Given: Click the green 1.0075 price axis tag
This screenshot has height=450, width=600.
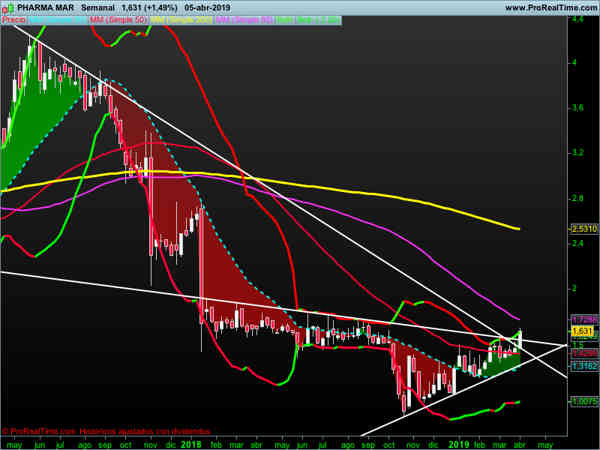Looking at the screenshot, I should pos(584,401).
